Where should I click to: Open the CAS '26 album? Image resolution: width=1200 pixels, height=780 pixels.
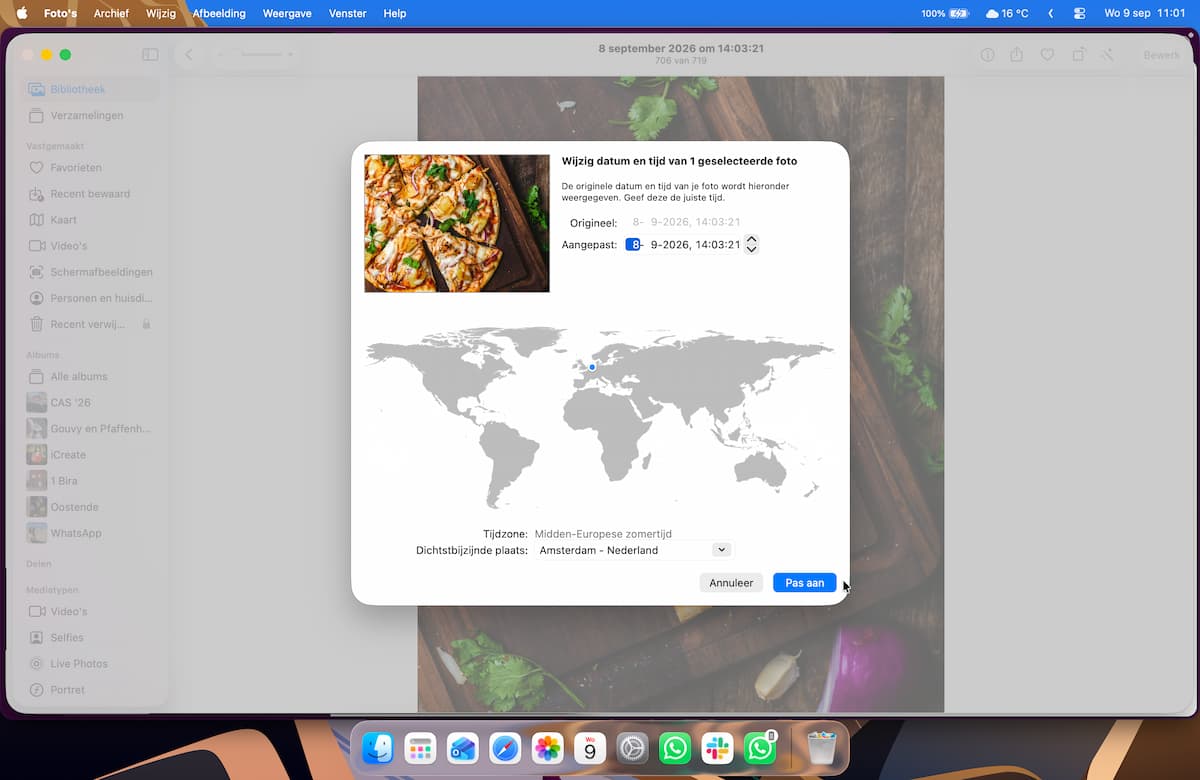point(90,403)
